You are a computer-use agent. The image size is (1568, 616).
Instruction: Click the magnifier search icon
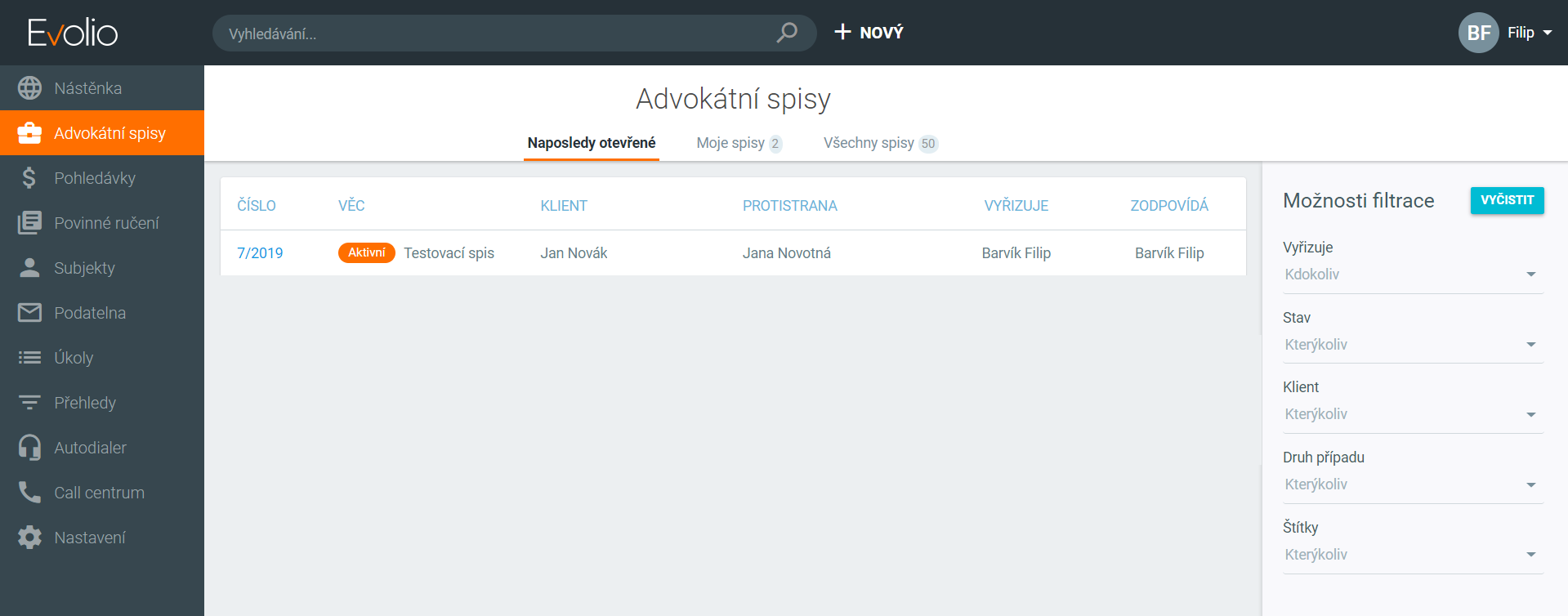(787, 33)
